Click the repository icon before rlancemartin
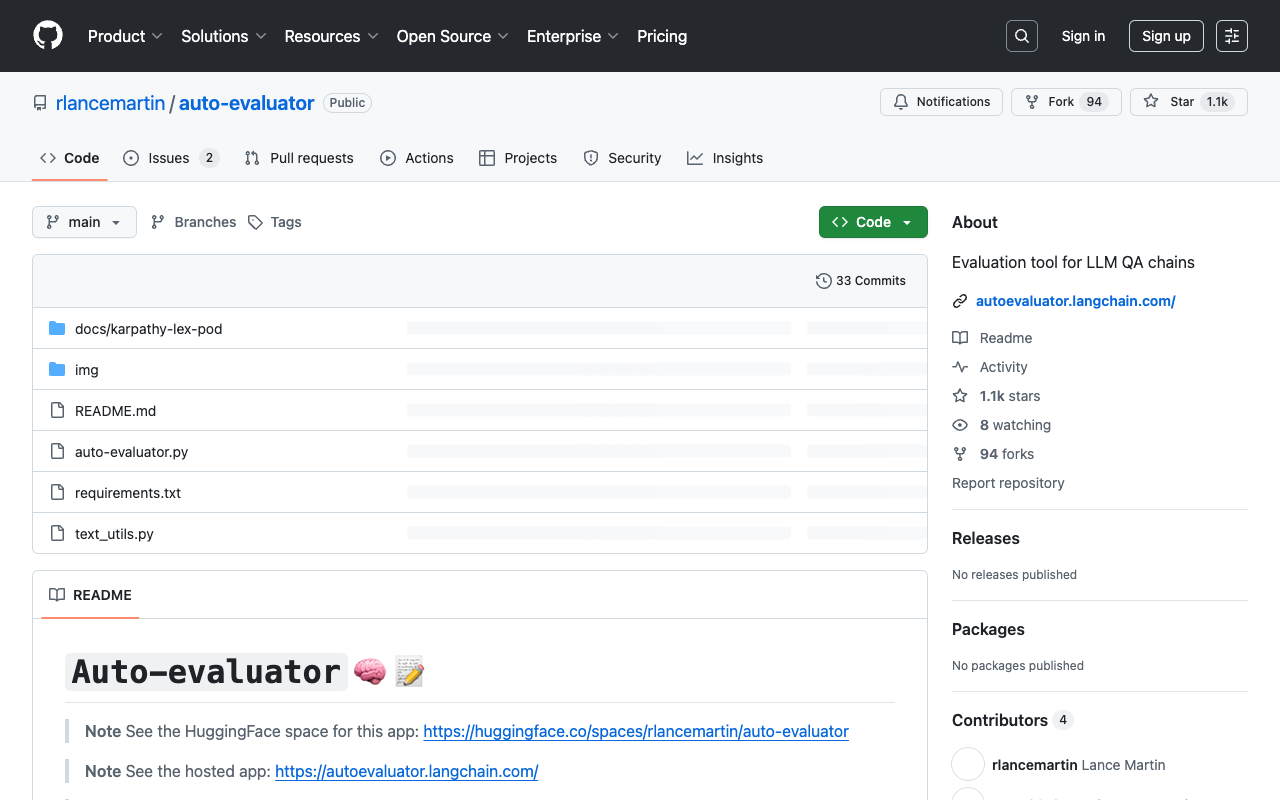Screen dimensions: 1280x800 [x=40, y=103]
